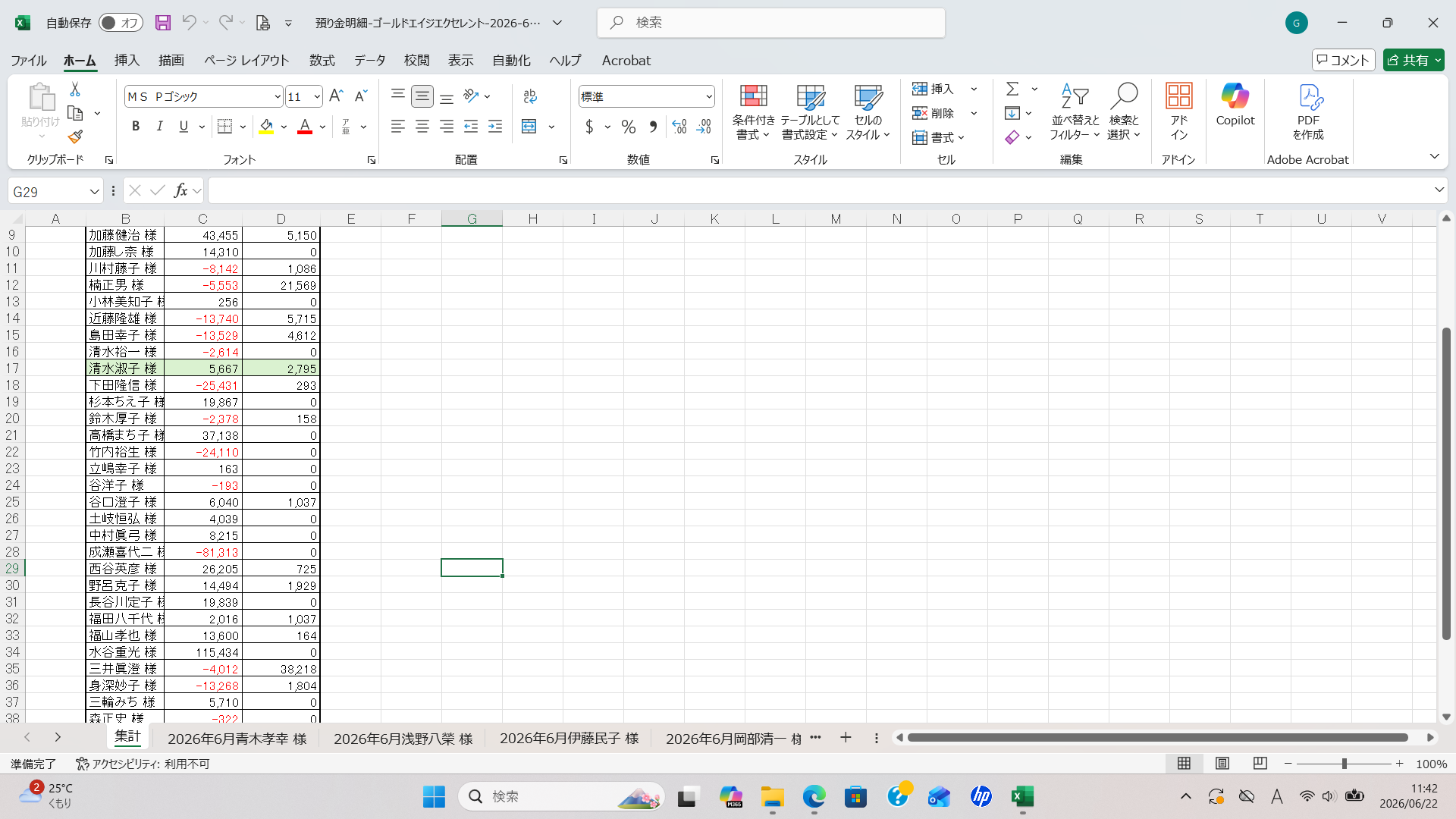Apply the red font color
The image size is (1456, 819).
click(x=305, y=127)
